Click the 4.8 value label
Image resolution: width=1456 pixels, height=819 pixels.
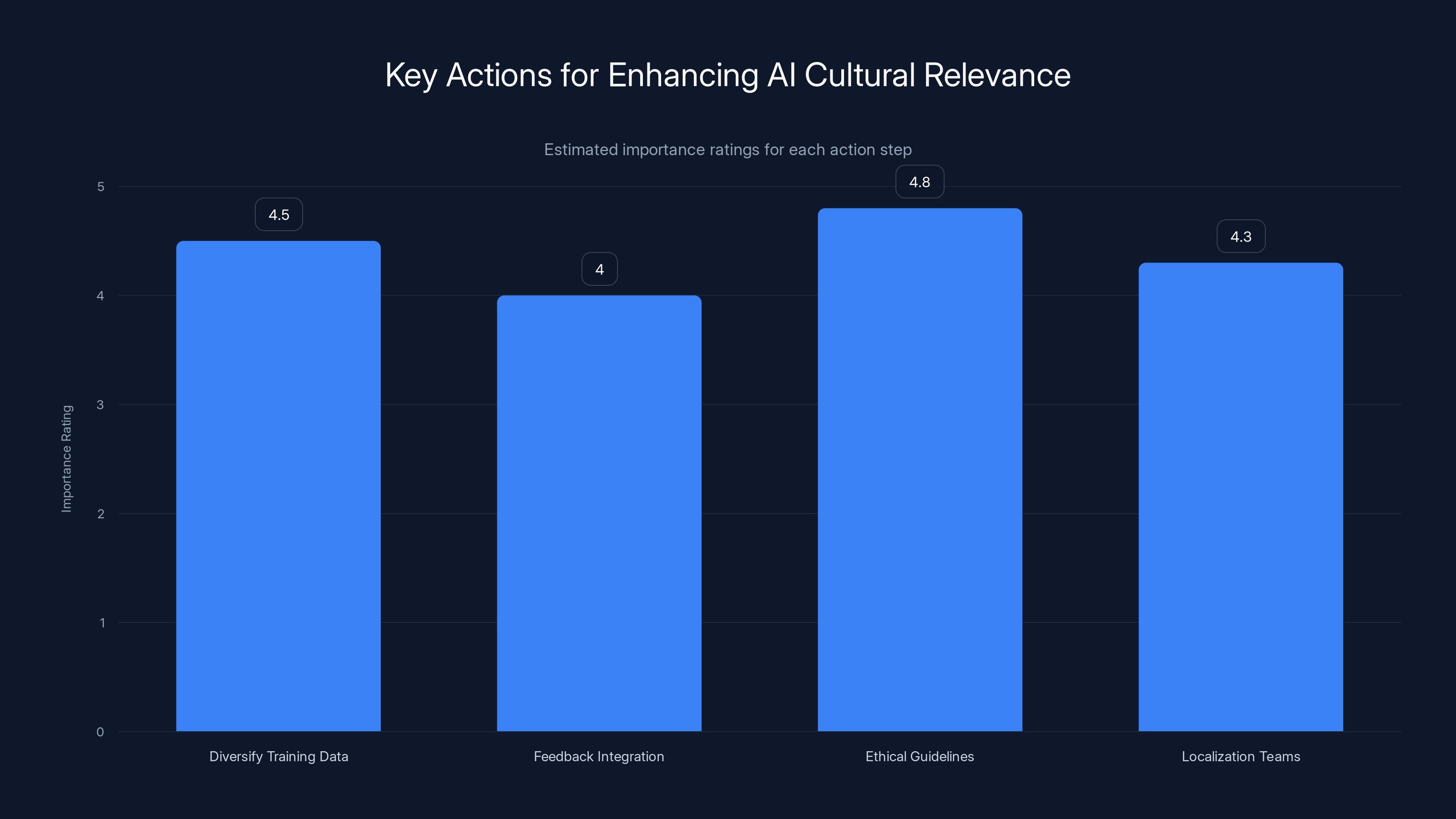click(920, 182)
